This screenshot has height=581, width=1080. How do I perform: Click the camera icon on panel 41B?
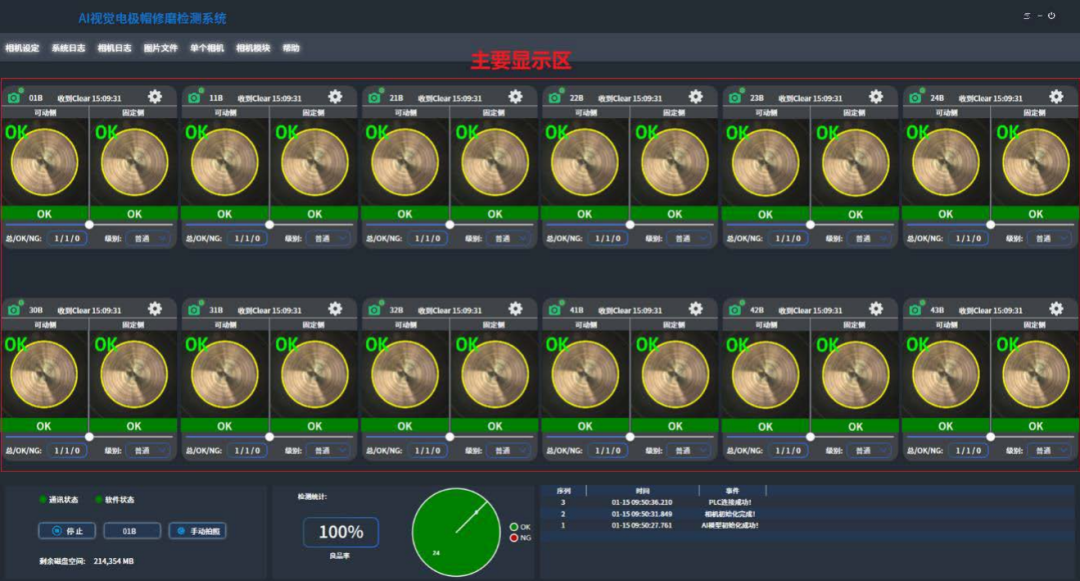(x=554, y=310)
